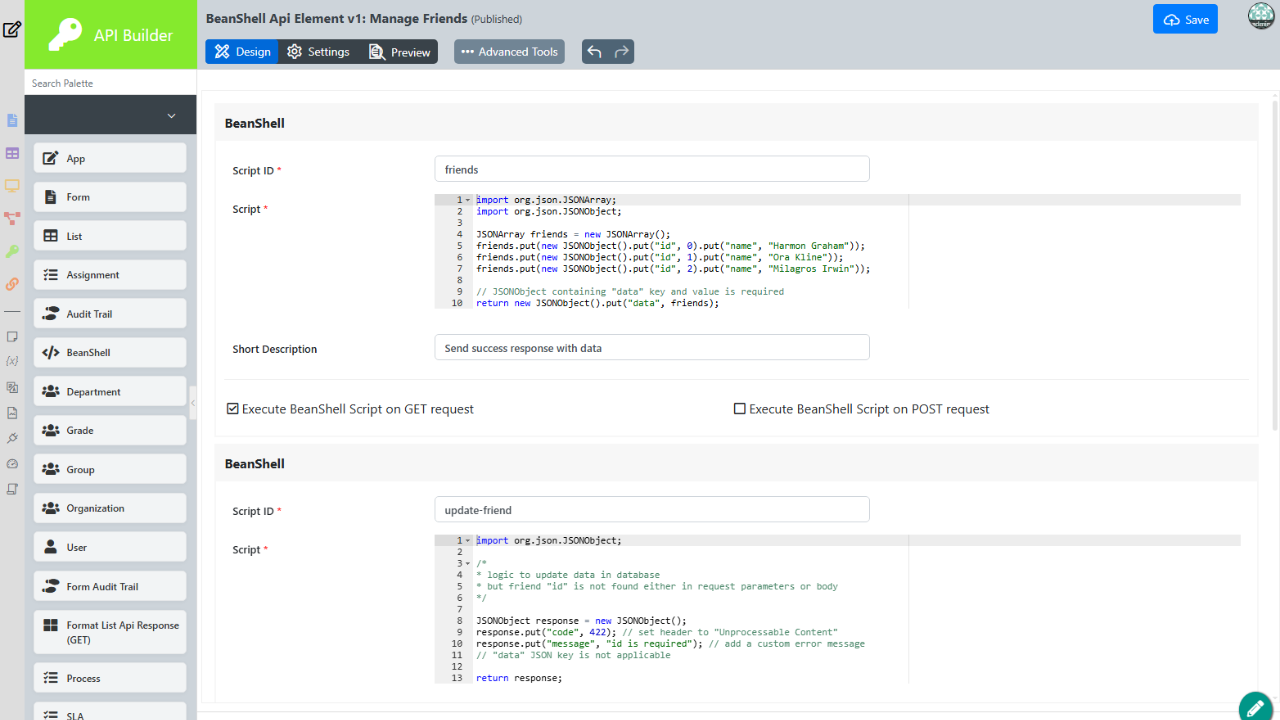This screenshot has height=720, width=1280.
Task: Open the purple table icon in sidebar
Action: coord(12,153)
